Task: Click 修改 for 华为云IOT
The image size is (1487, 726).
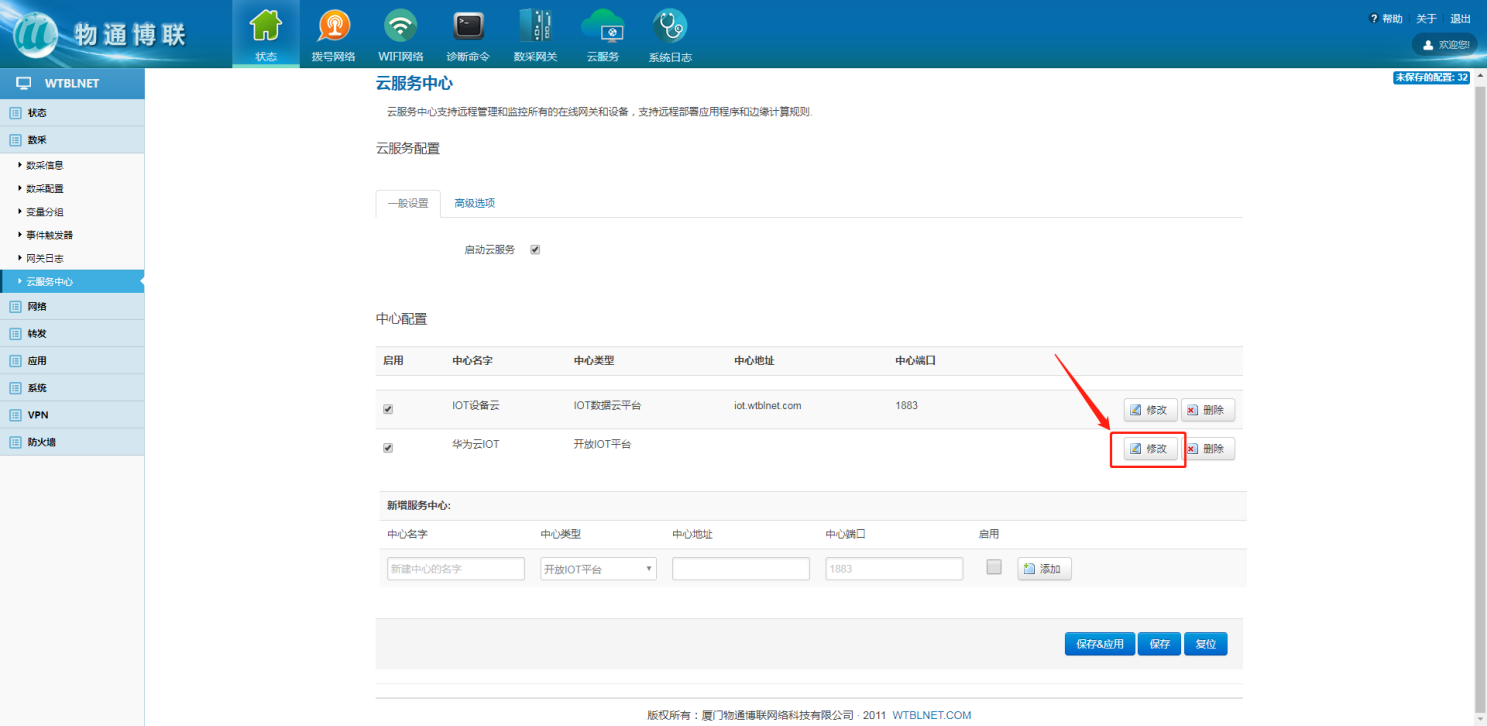Action: 1149,449
